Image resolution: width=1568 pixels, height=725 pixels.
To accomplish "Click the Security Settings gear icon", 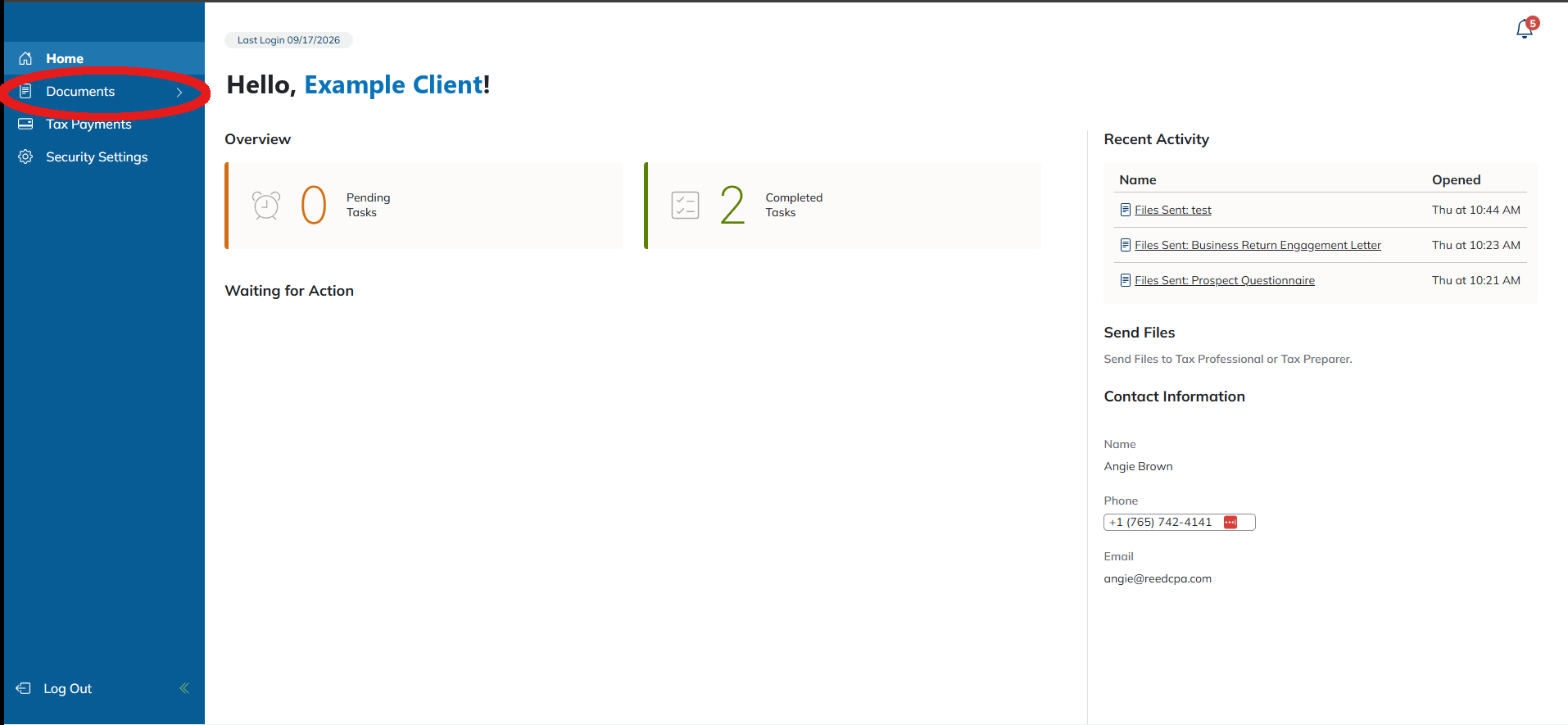I will [25, 156].
